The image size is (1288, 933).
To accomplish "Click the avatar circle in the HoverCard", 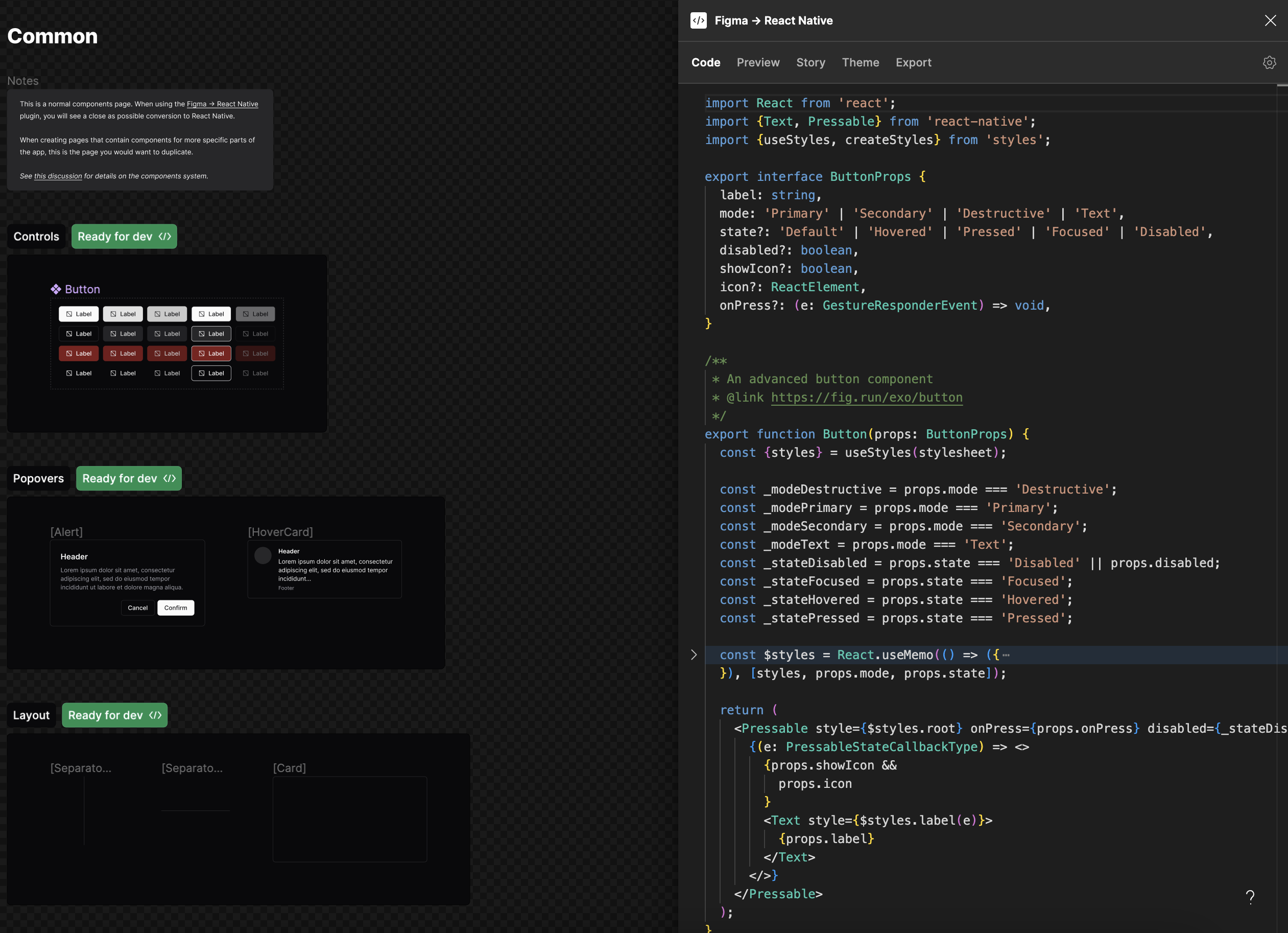I will tap(263, 555).
